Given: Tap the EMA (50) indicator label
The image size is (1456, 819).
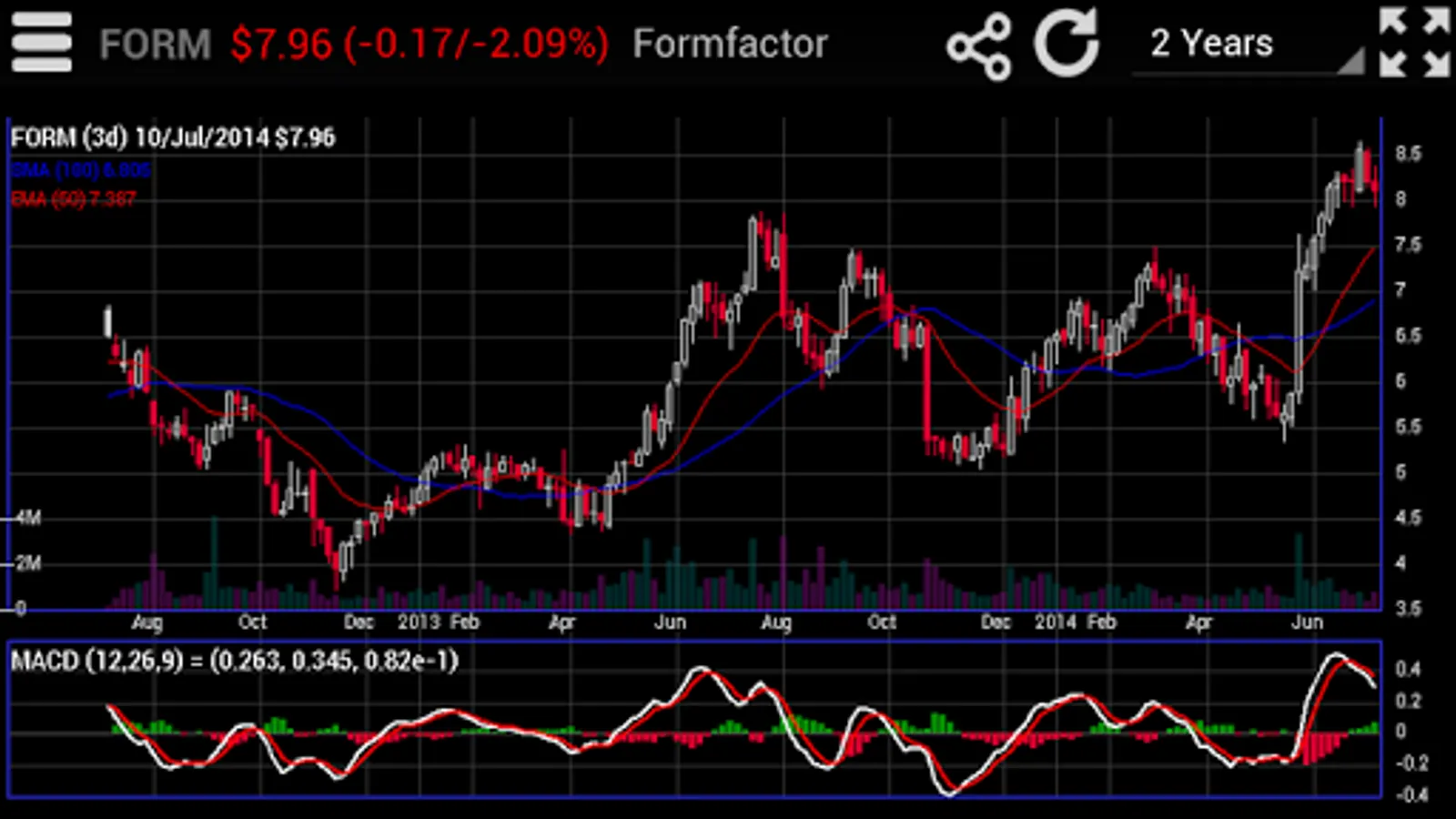Looking at the screenshot, I should pyautogui.click(x=73, y=198).
